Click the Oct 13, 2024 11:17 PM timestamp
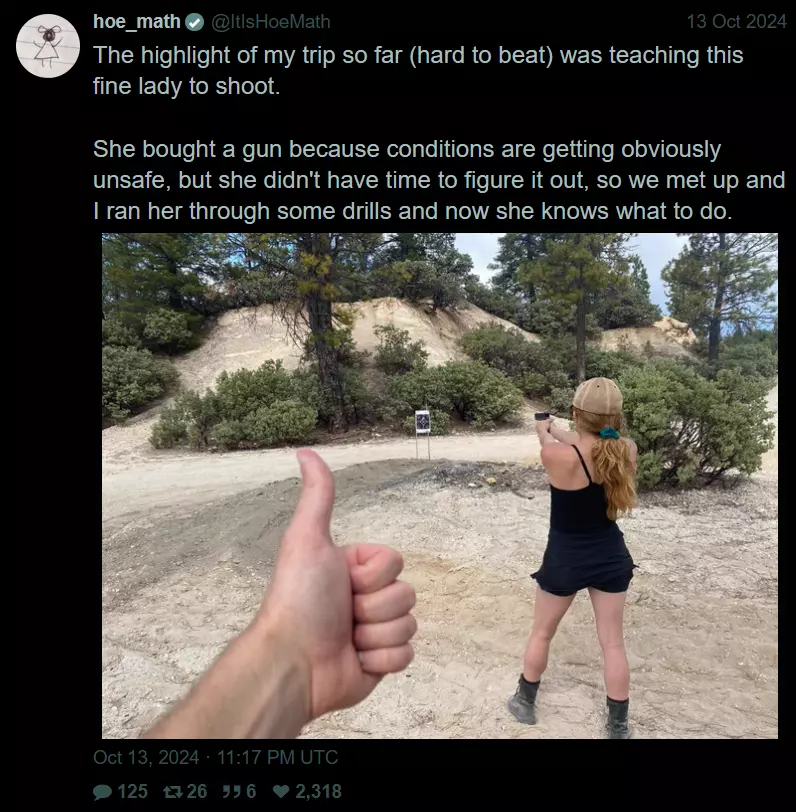Image resolution: width=796 pixels, height=812 pixels. point(215,758)
